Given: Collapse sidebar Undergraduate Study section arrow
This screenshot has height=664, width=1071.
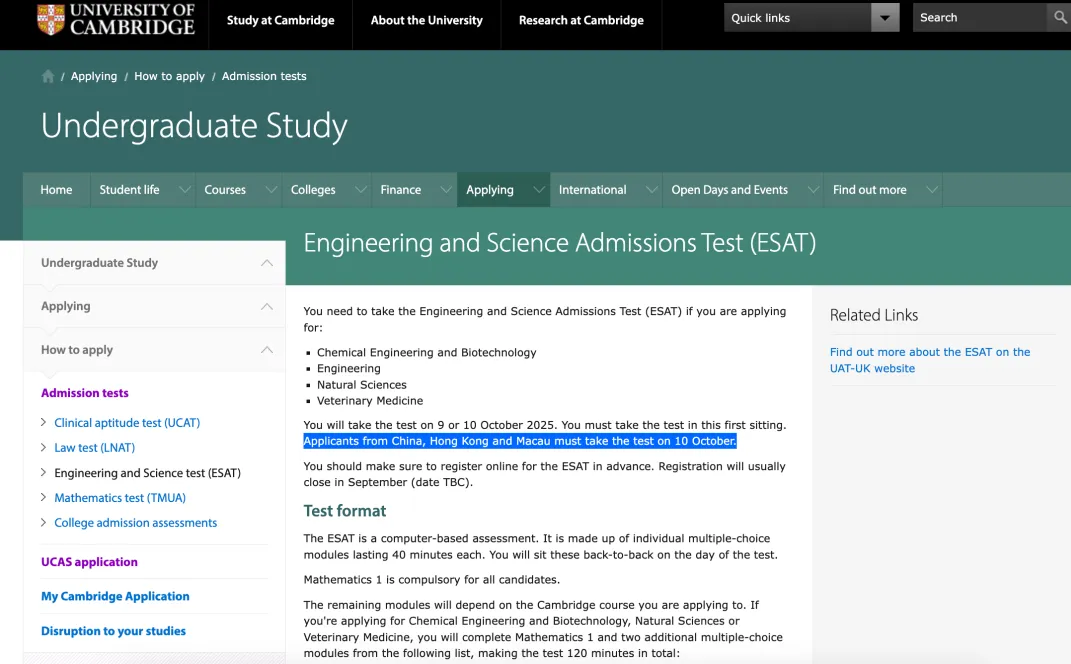Looking at the screenshot, I should 267,263.
